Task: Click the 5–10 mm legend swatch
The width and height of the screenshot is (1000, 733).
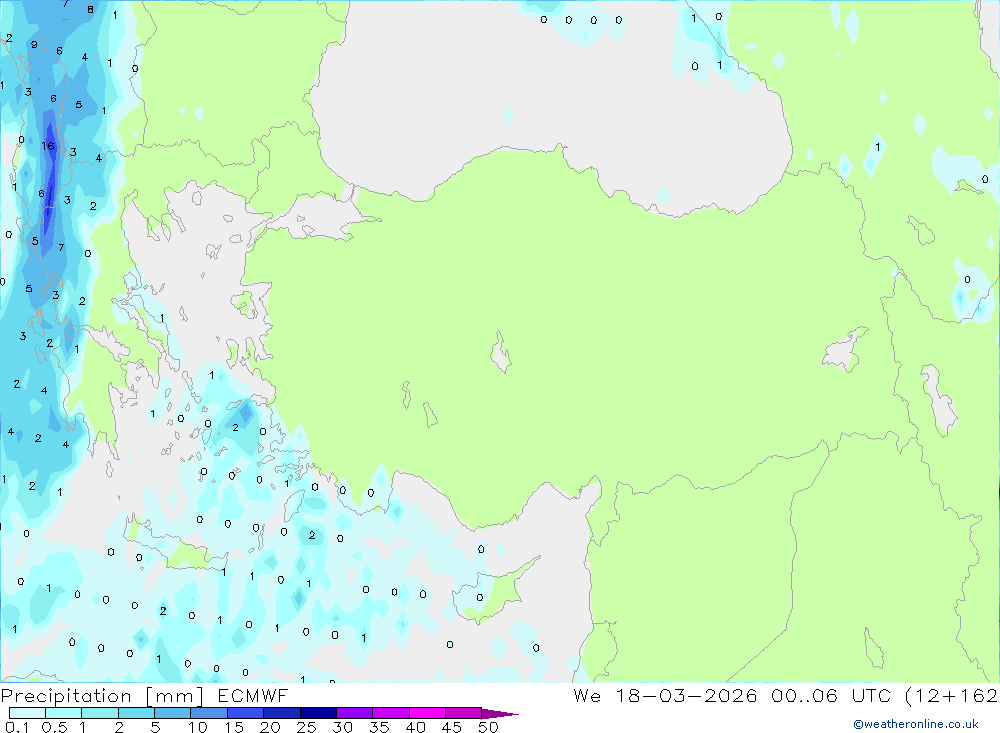Action: click(173, 713)
